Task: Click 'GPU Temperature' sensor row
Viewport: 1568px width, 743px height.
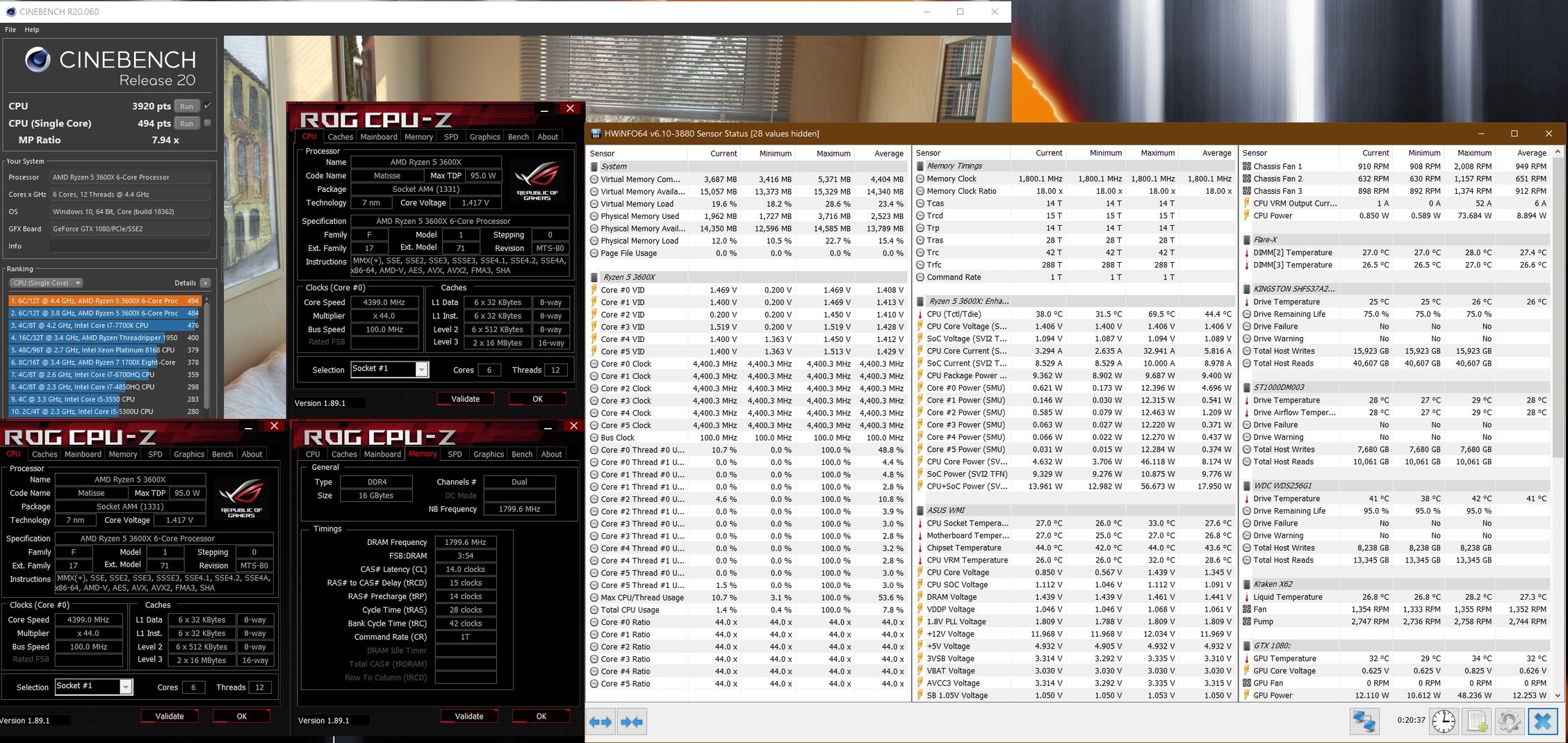Action: point(1396,659)
